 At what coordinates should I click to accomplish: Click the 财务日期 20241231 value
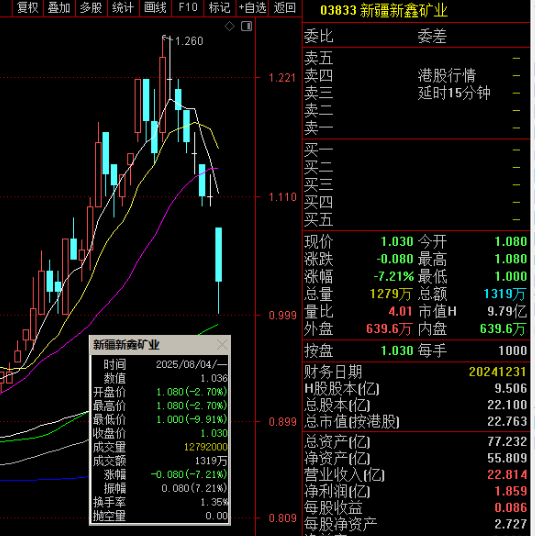coord(497,372)
